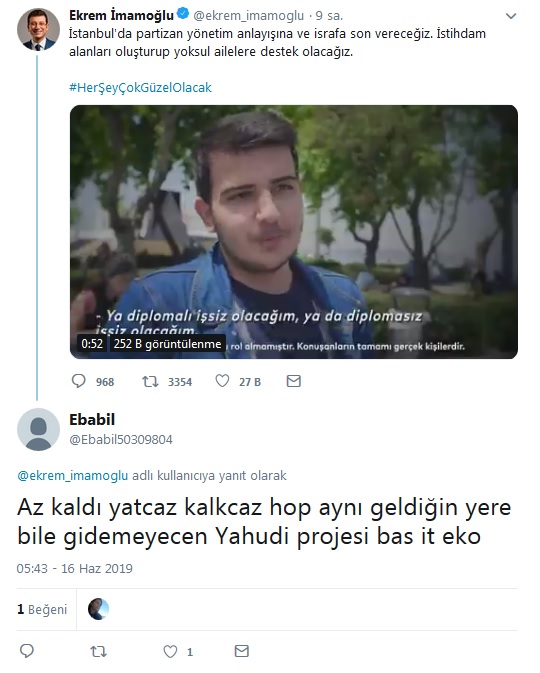Open the tweet options chevron dropdown

pos(510,16)
